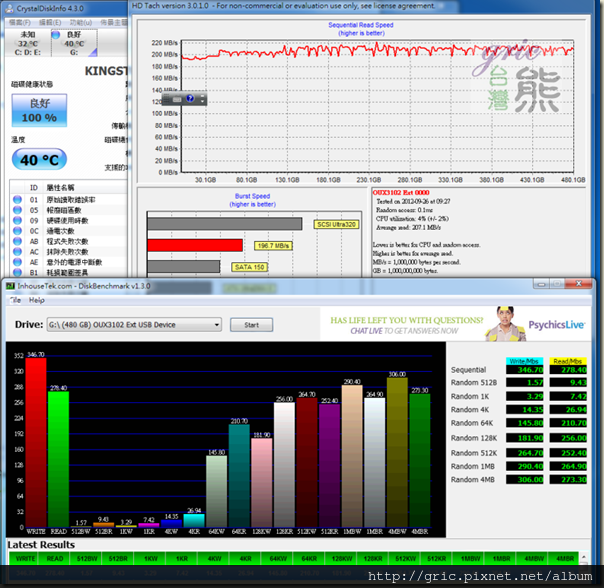604x588 pixels.
Task: Click the language bar drag grip
Action: (x=166, y=99)
